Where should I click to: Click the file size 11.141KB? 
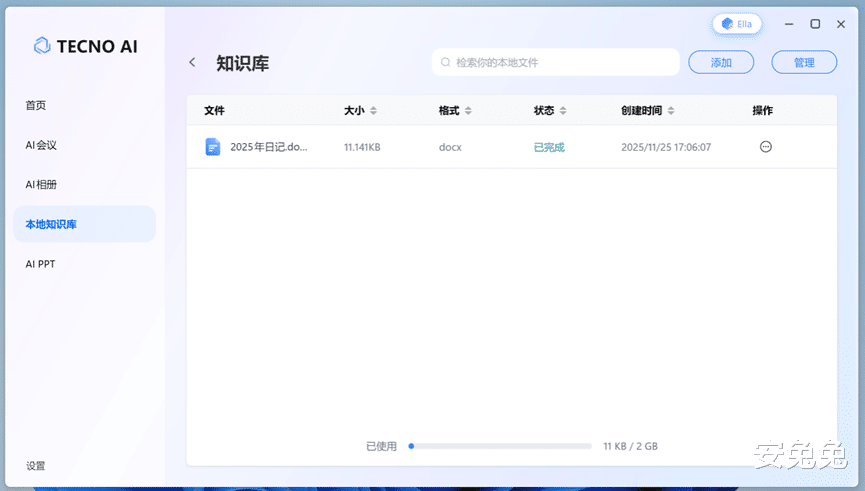click(362, 147)
